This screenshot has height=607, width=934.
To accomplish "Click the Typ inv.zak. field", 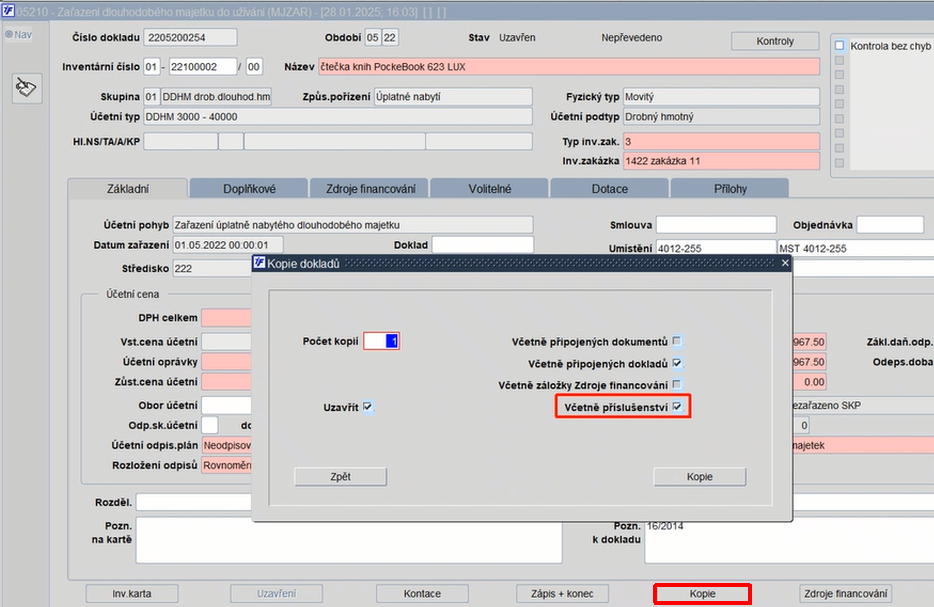I will (721, 141).
